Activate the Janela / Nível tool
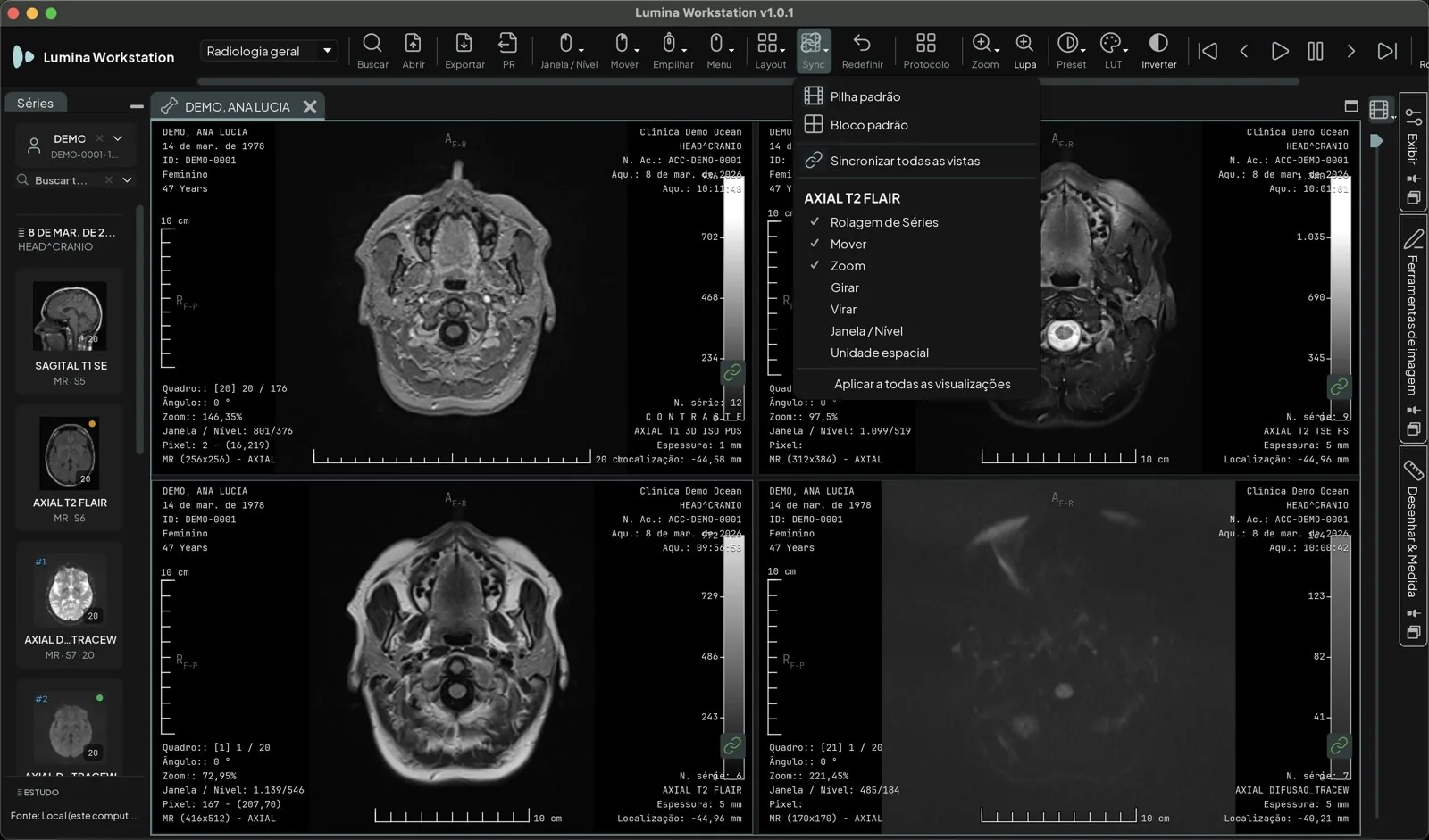This screenshot has width=1429, height=840. point(569,51)
